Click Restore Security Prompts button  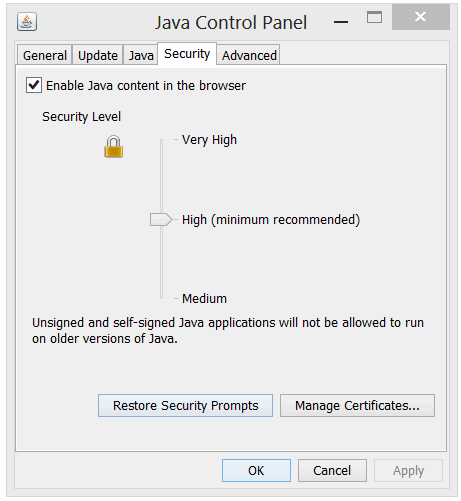(x=185, y=405)
